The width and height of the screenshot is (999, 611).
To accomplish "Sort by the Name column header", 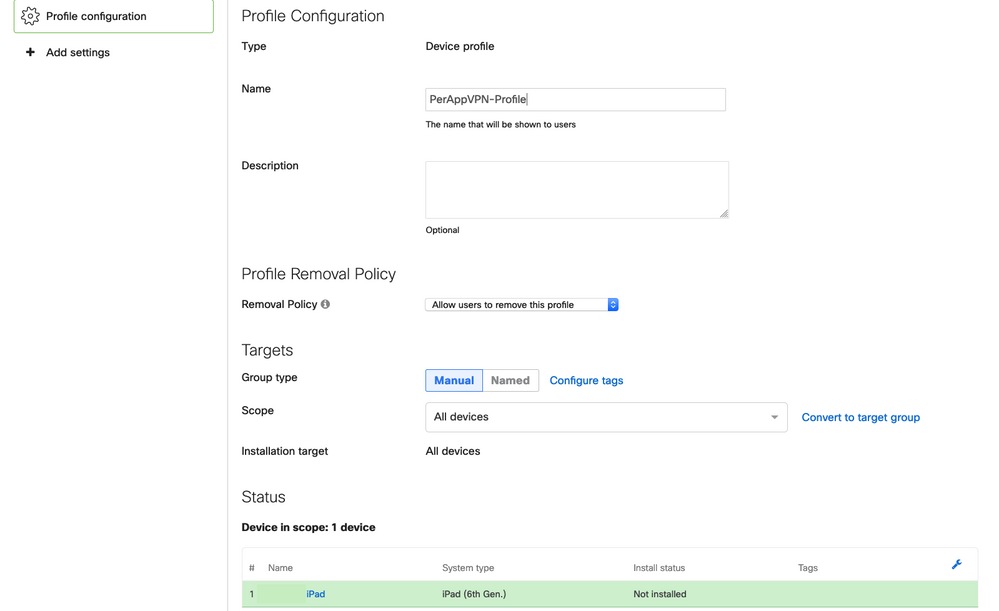I will [x=280, y=568].
